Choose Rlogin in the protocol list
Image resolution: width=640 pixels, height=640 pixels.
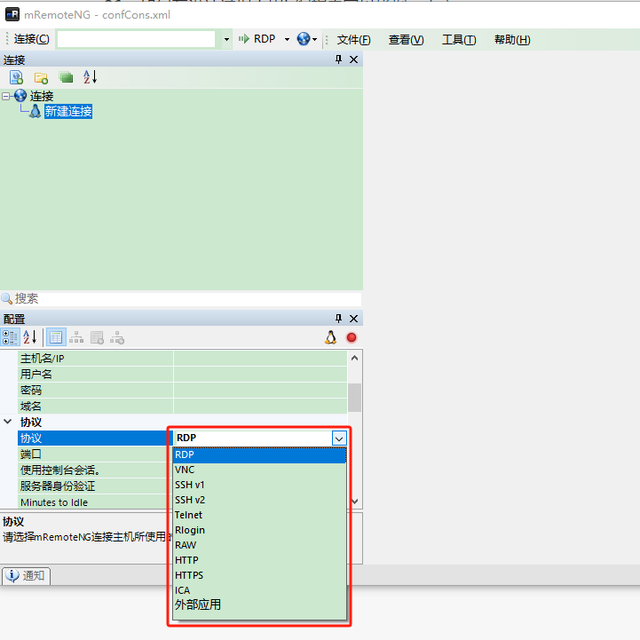tap(260, 530)
